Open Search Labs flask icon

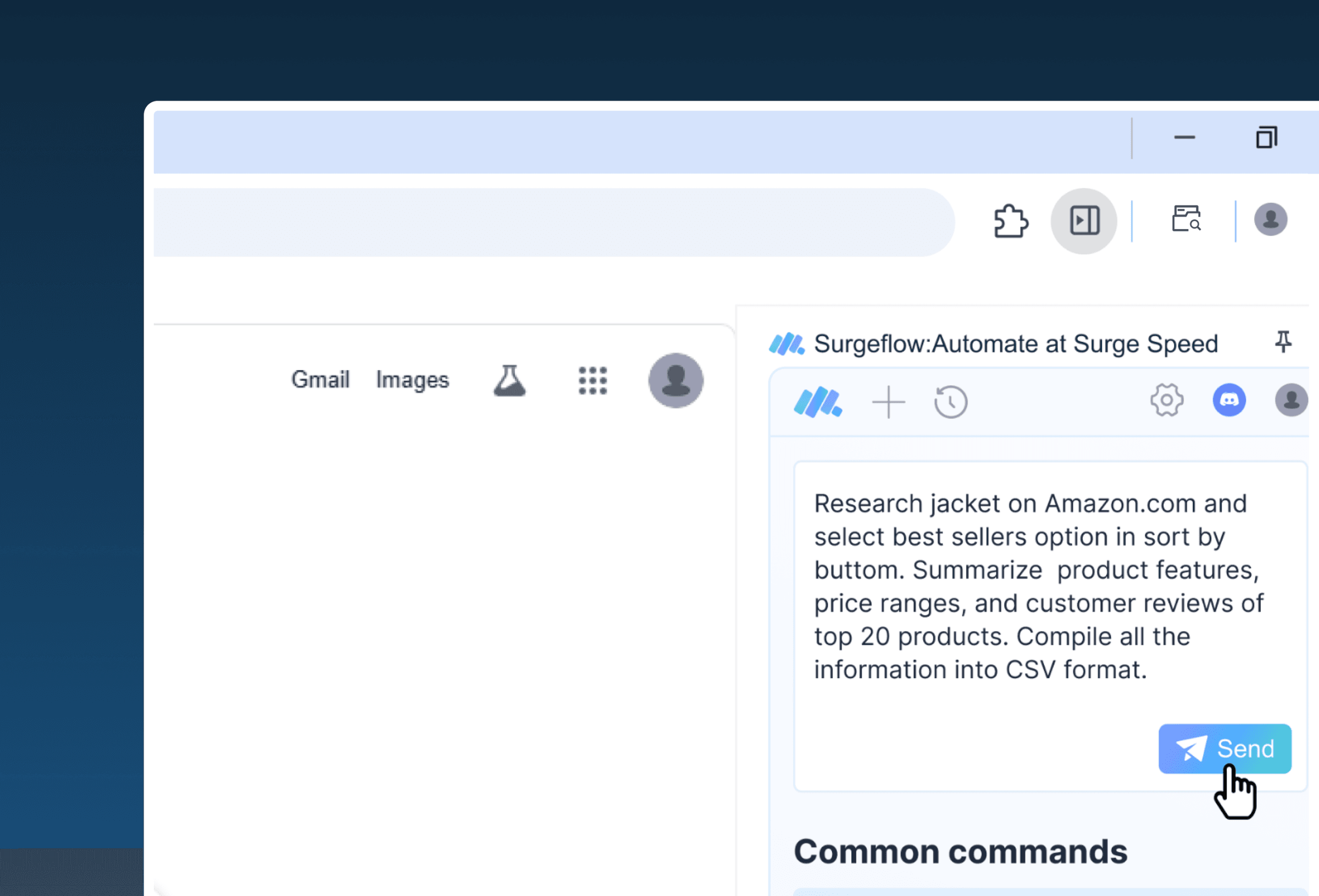point(509,380)
